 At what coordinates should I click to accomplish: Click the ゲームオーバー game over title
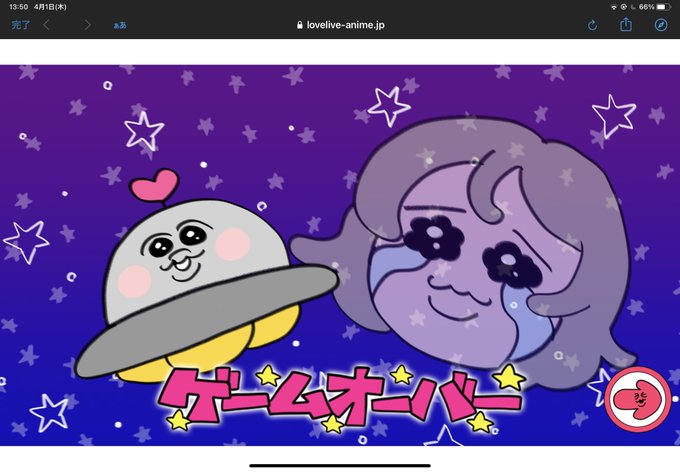click(341, 397)
